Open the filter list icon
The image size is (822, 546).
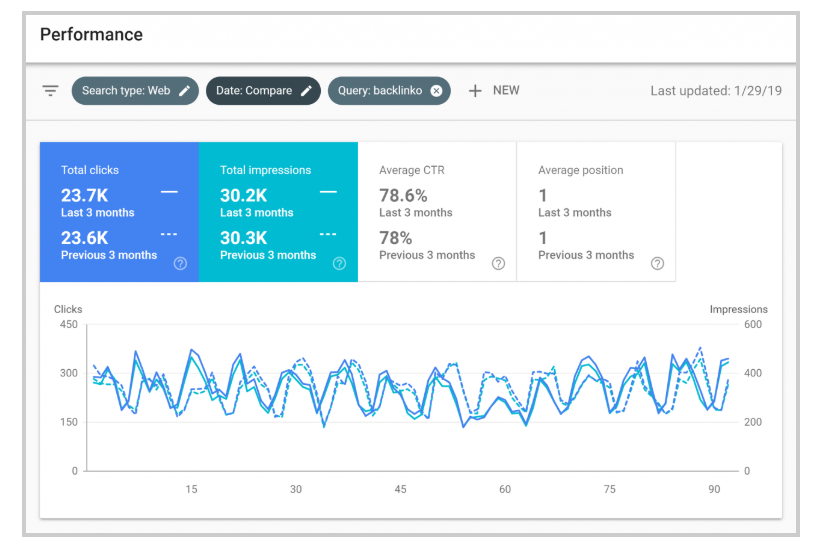[x=50, y=91]
